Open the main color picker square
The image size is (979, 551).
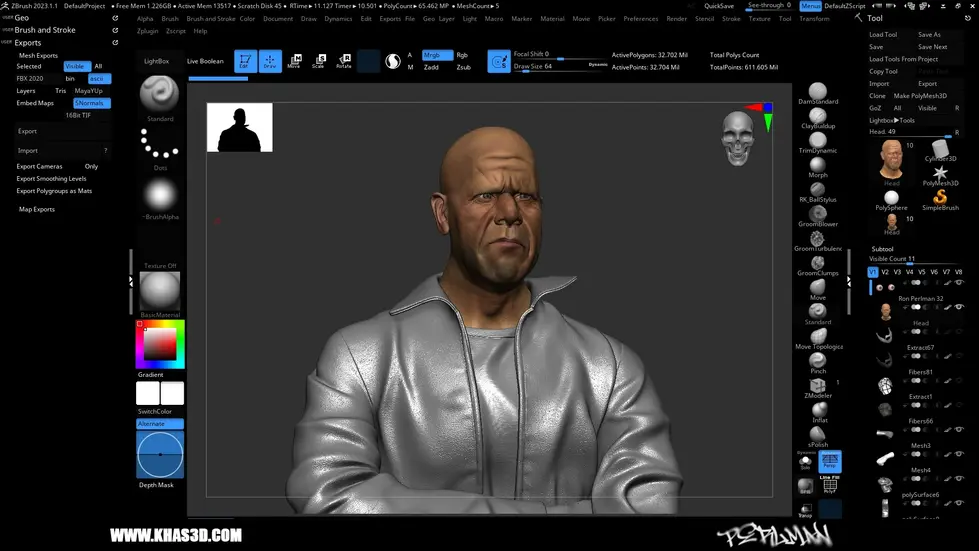tap(160, 343)
